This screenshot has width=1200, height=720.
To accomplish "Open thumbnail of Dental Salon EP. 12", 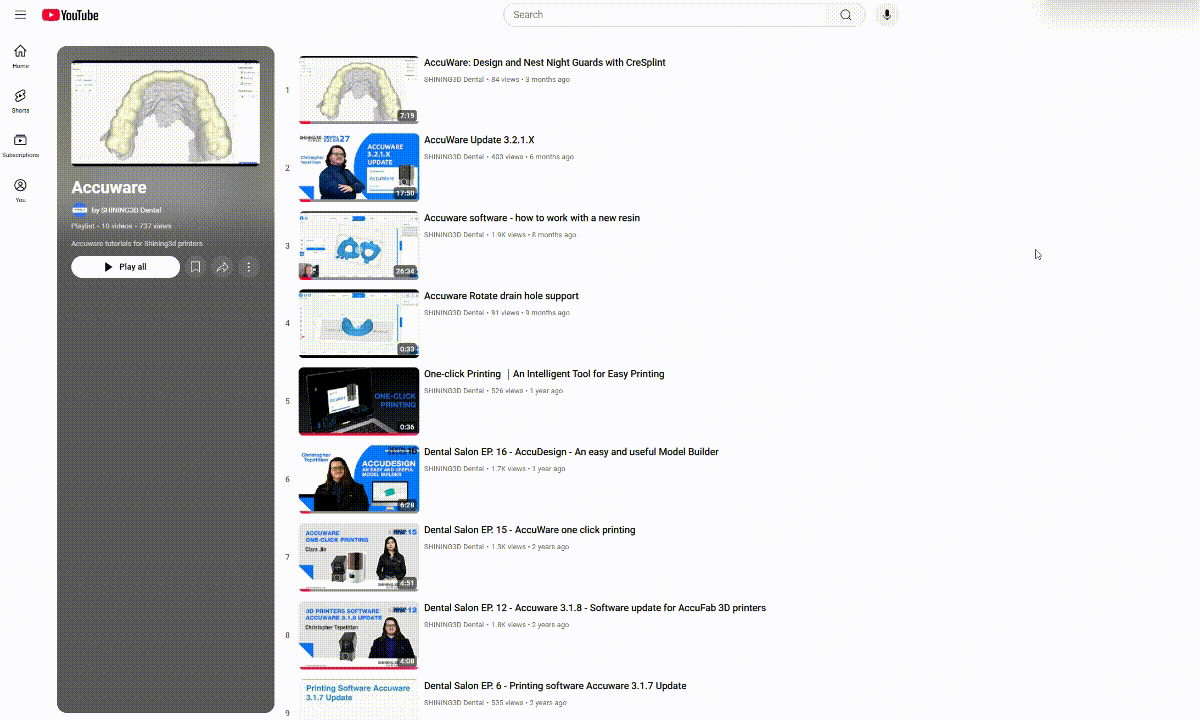I will tap(359, 636).
